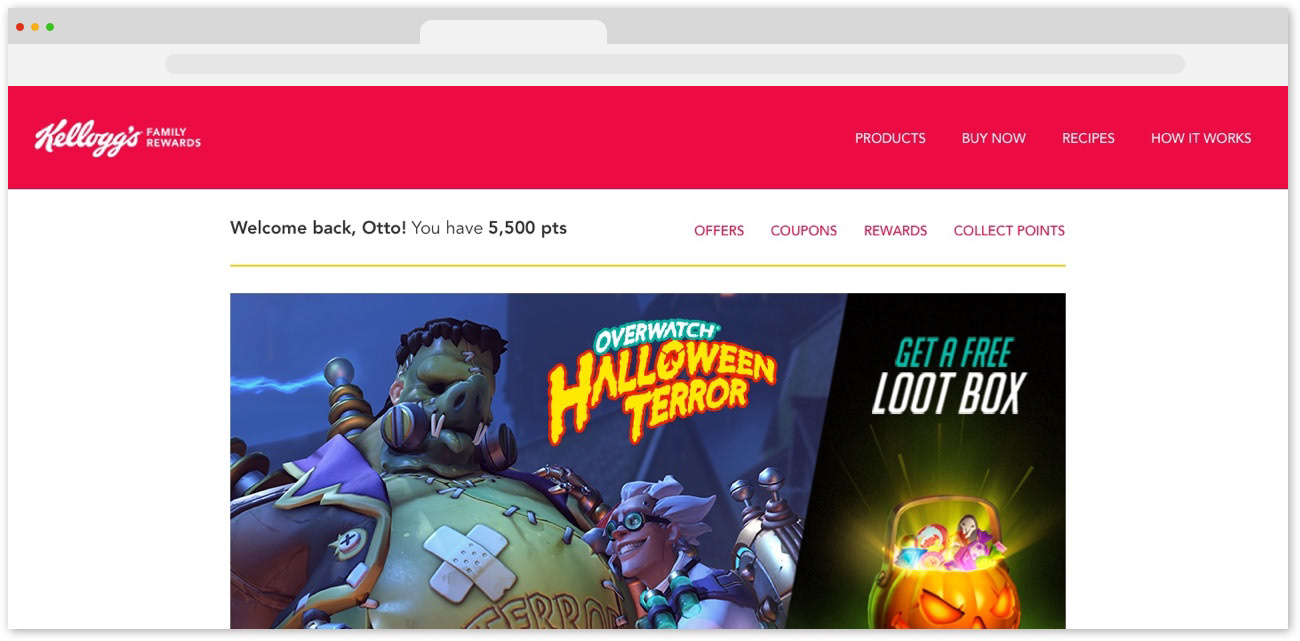Click the Collect Points link
1300x641 pixels.
pos(1009,230)
